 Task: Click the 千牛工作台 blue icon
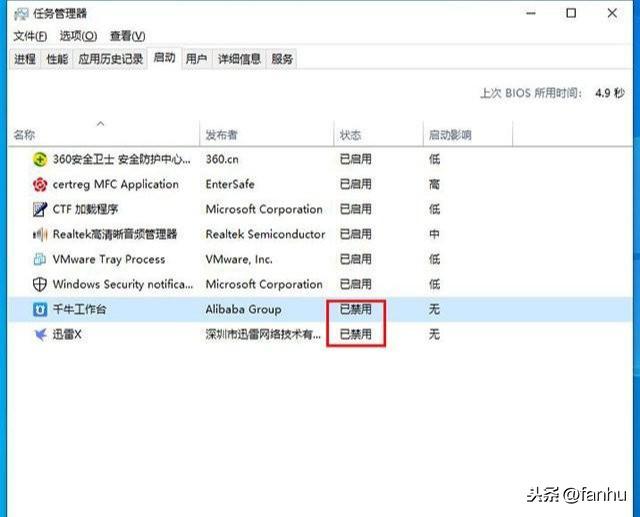pyautogui.click(x=40, y=309)
